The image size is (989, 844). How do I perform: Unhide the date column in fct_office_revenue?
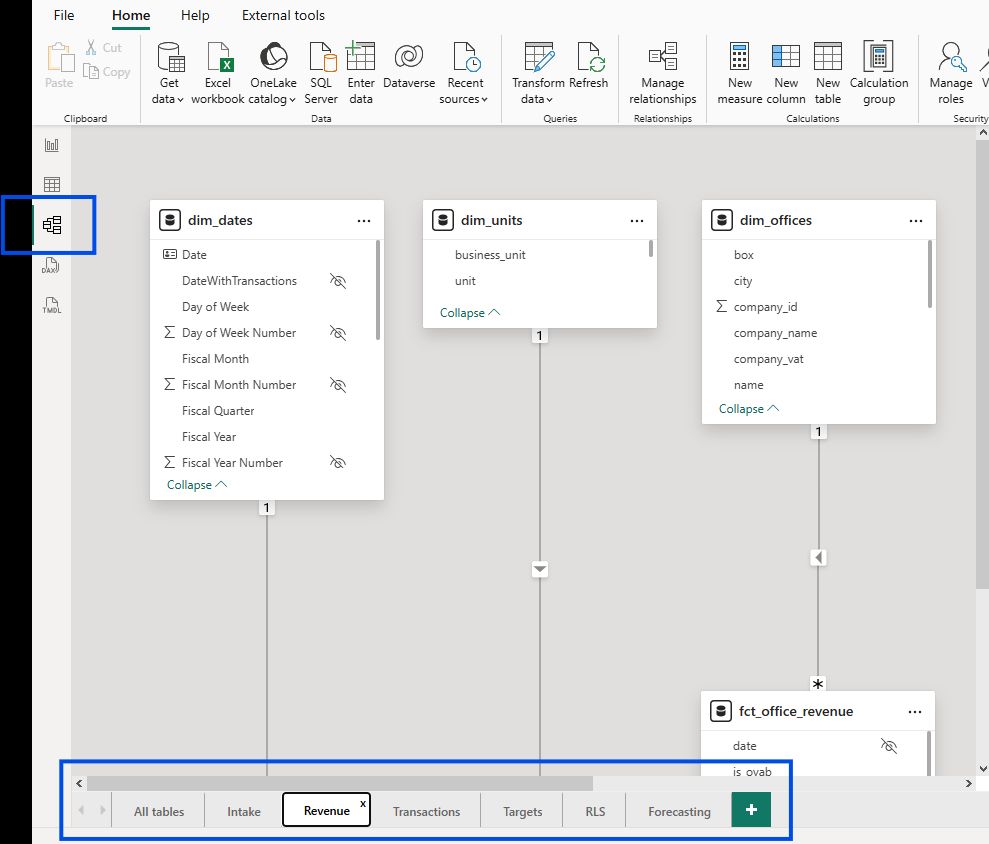pyautogui.click(x=889, y=746)
